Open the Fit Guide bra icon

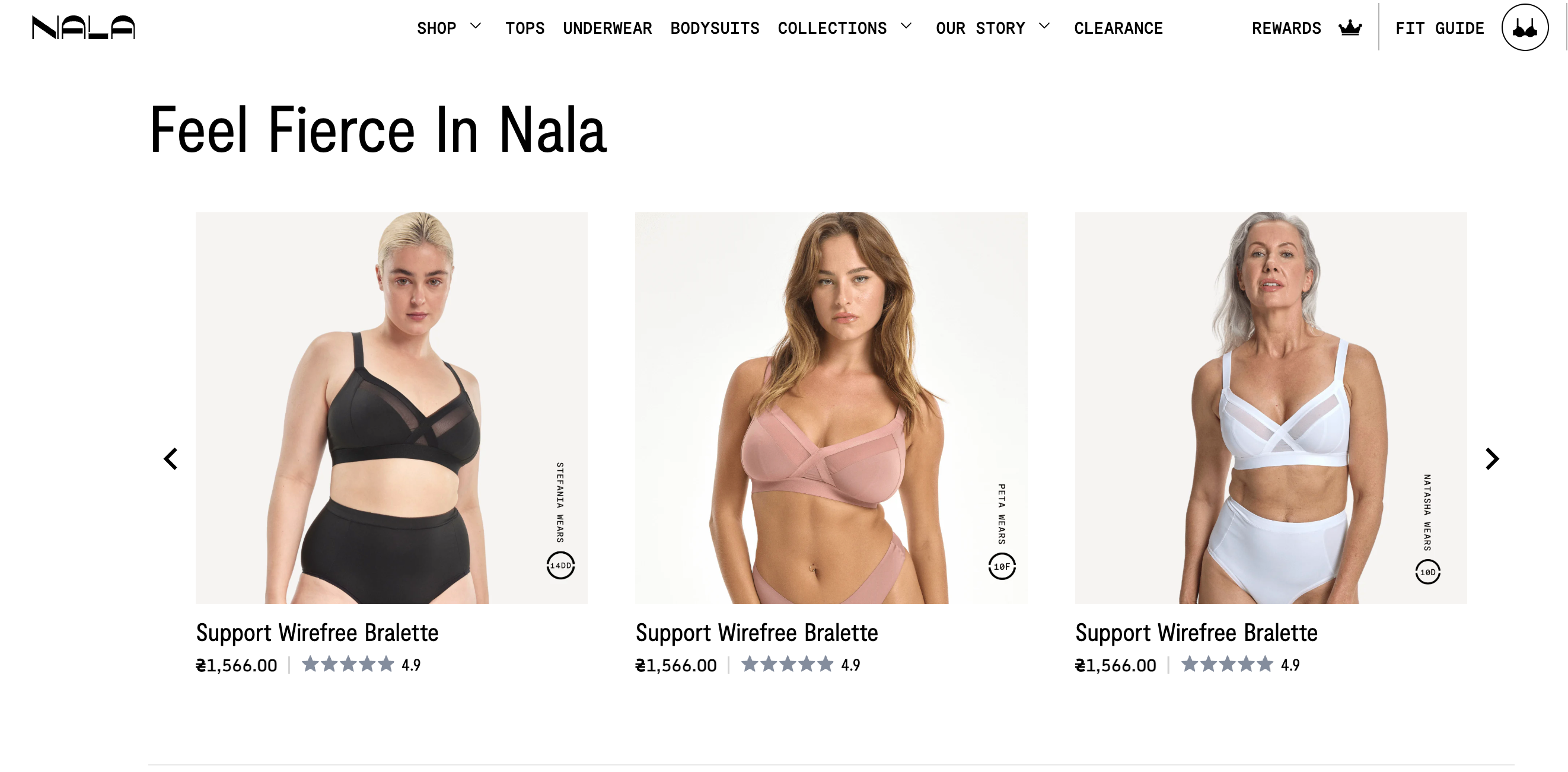tap(1524, 27)
